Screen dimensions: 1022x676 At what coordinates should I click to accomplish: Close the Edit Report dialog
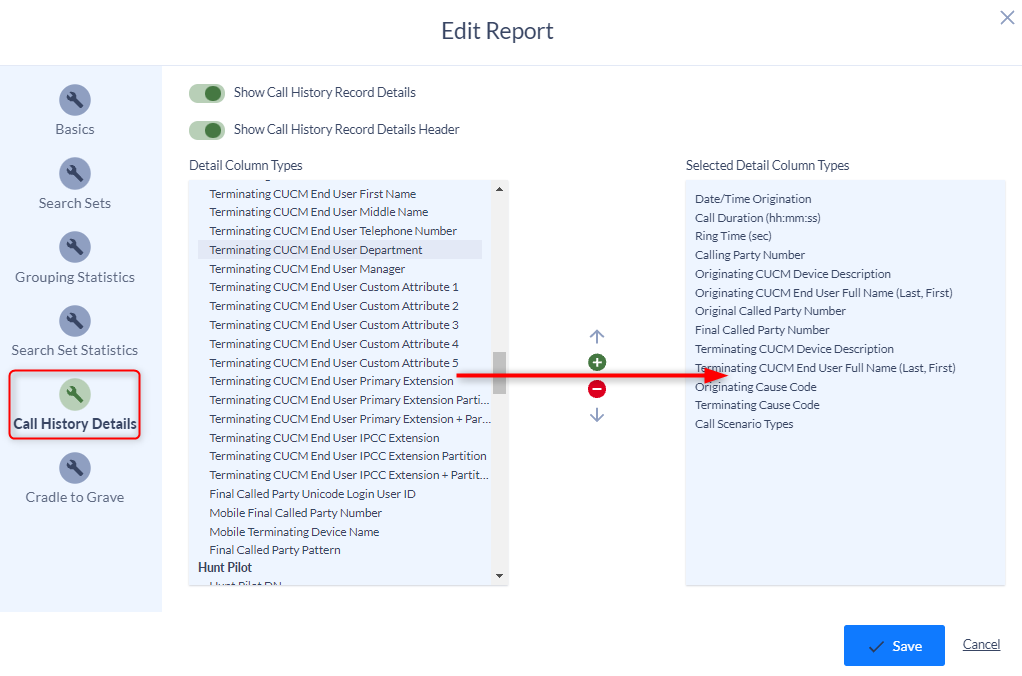point(1007,18)
